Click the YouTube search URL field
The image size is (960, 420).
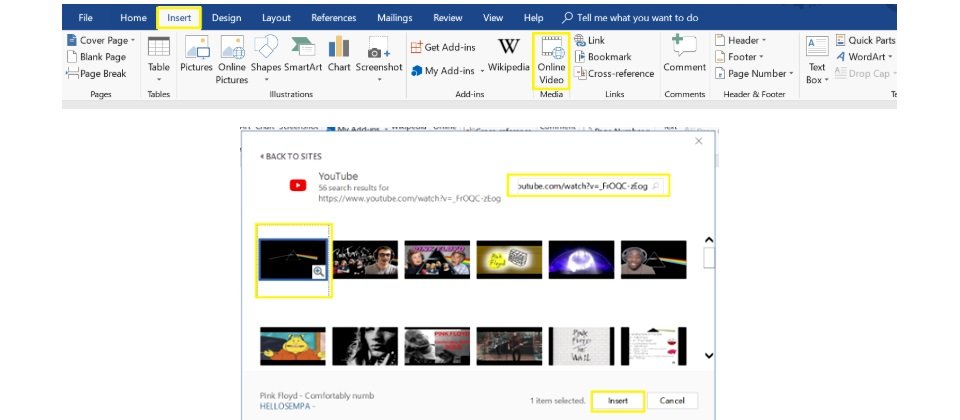[x=584, y=186]
